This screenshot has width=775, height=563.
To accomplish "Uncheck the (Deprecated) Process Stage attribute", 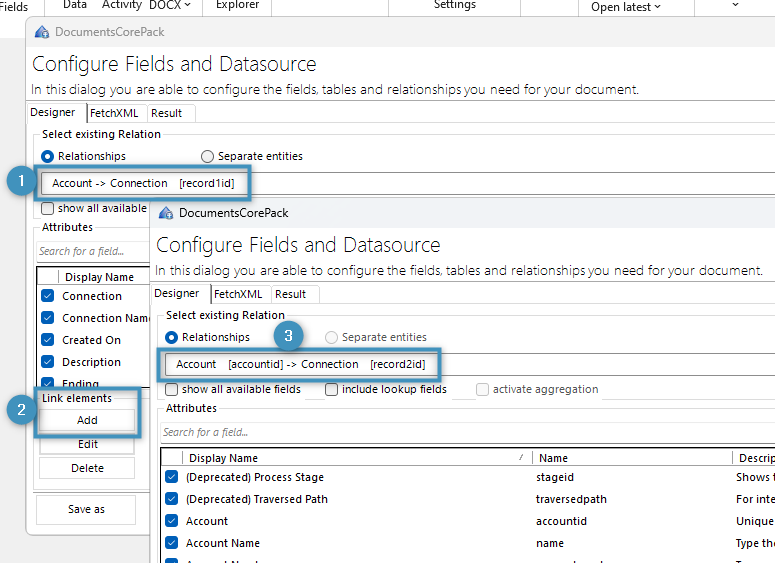I will (172, 477).
